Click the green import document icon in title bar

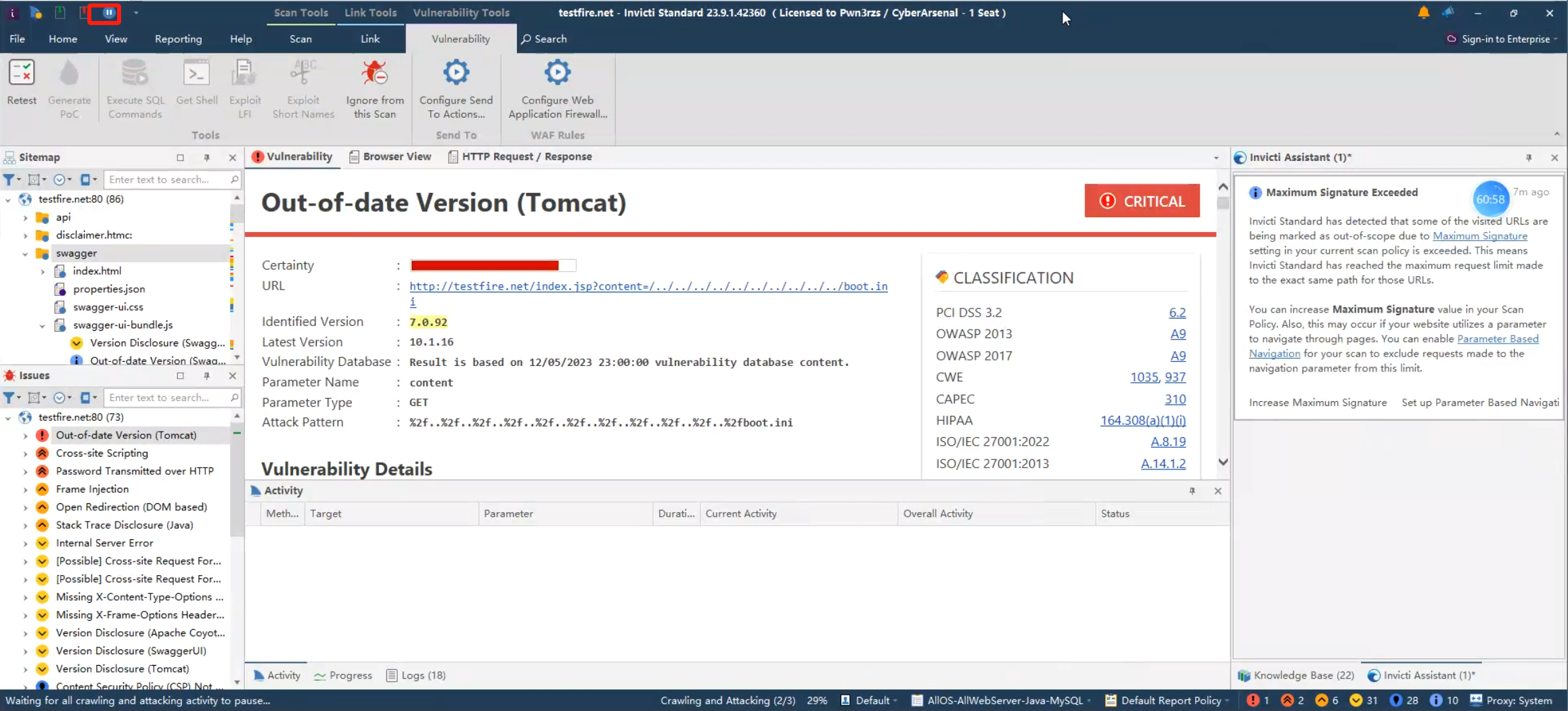pyautogui.click(x=60, y=12)
